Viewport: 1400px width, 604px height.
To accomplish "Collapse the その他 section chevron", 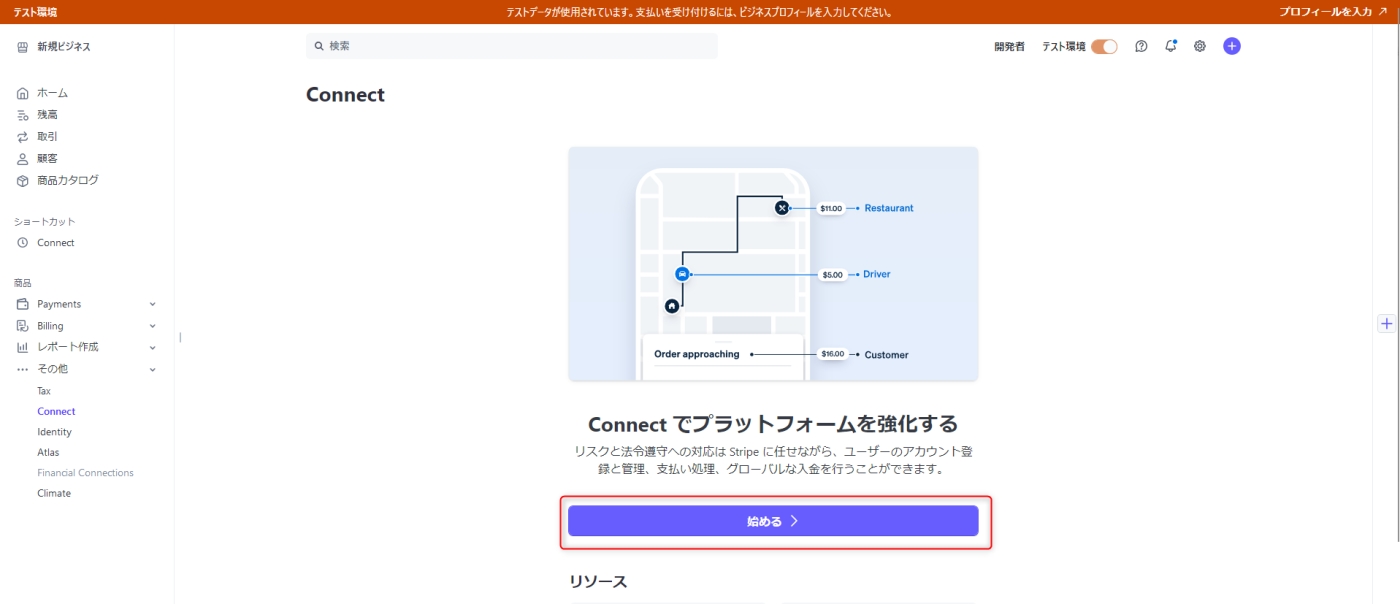I will click(x=153, y=369).
